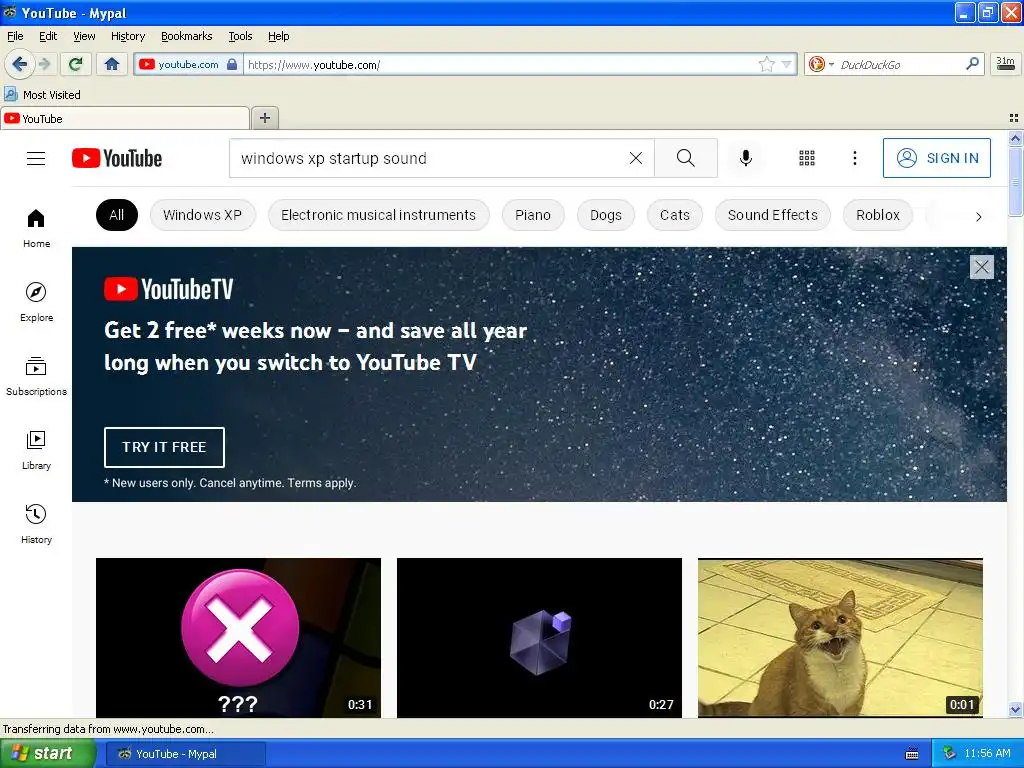Select the Electronic musical instruments chip

coord(378,215)
